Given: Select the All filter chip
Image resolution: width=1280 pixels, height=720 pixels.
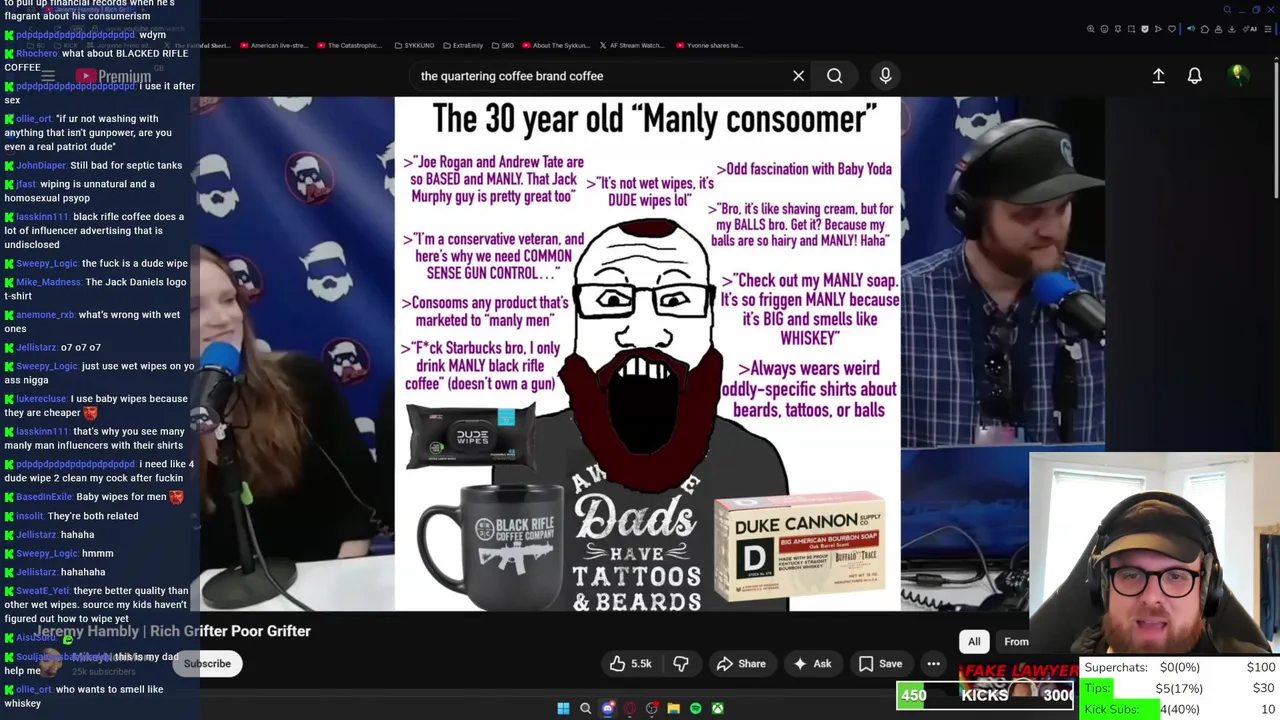Looking at the screenshot, I should pos(974,642).
